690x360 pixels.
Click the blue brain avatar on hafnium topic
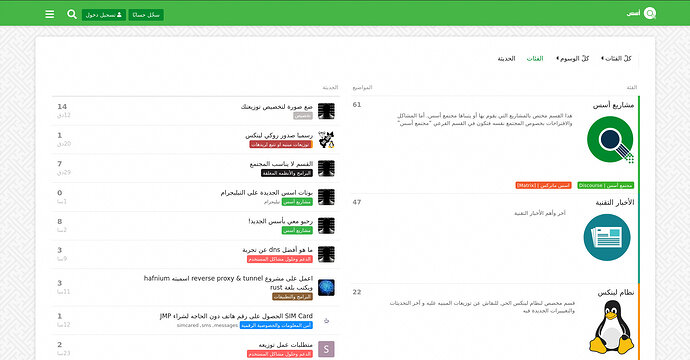(326, 287)
